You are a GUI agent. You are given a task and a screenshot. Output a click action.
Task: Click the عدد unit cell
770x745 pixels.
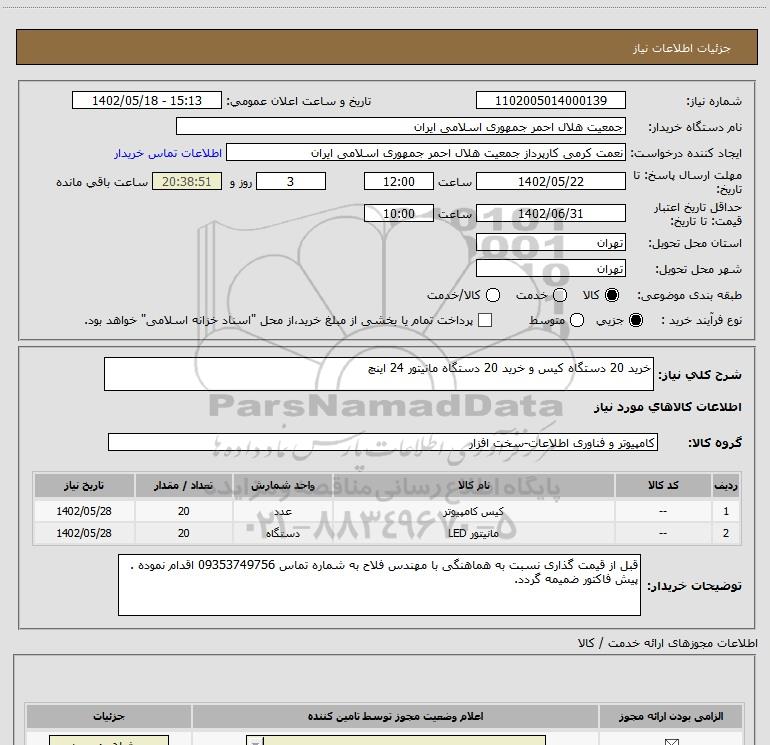tap(283, 511)
